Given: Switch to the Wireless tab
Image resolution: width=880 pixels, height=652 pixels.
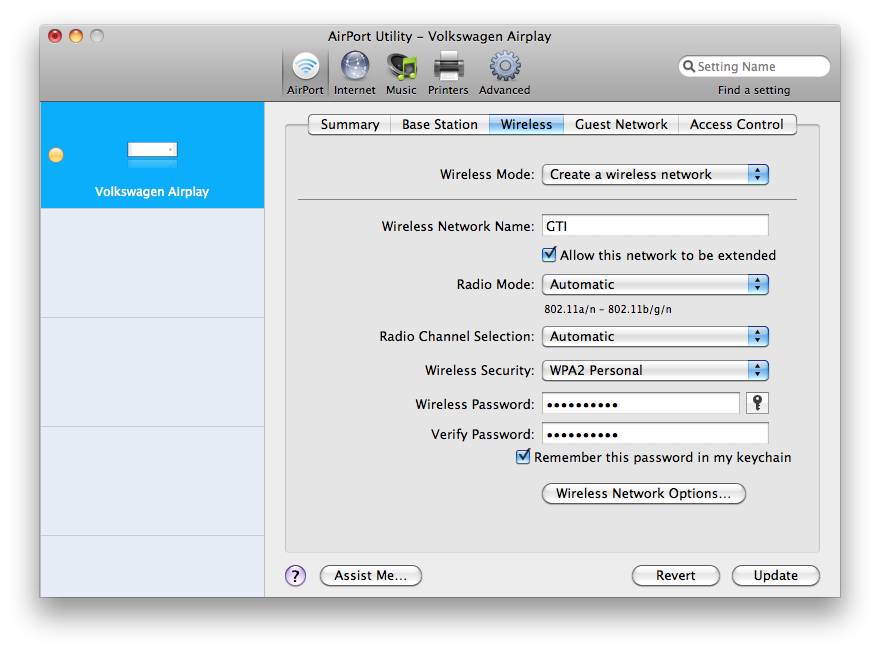Looking at the screenshot, I should tap(526, 125).
